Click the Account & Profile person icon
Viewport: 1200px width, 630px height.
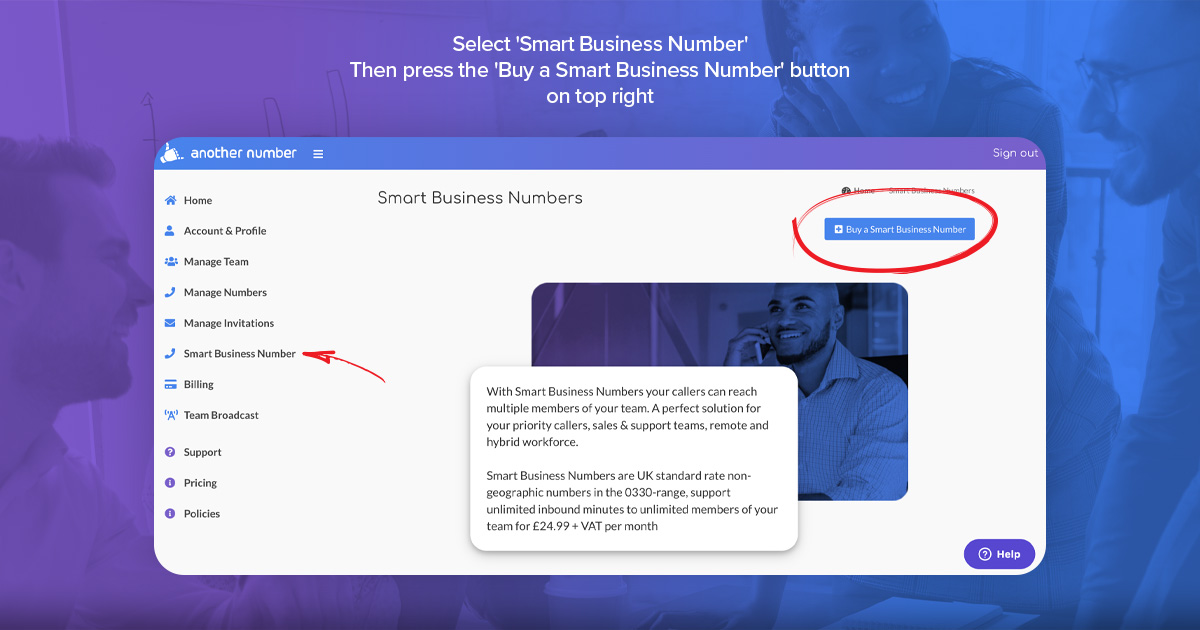pos(170,231)
